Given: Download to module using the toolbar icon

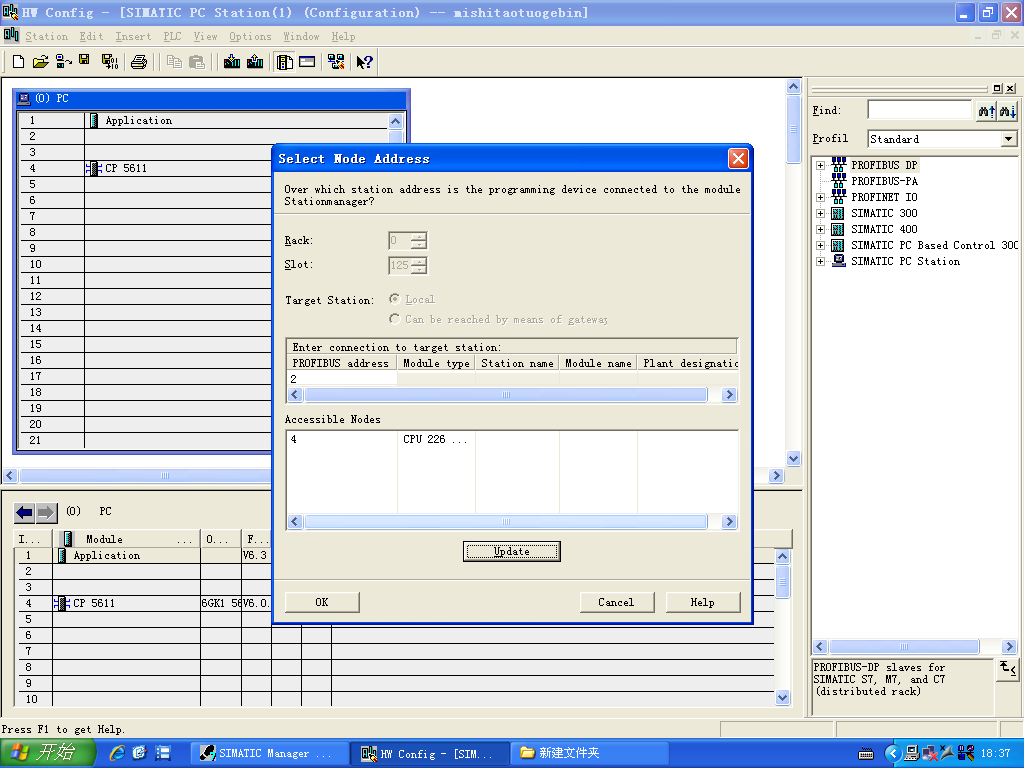Looking at the screenshot, I should (232, 62).
